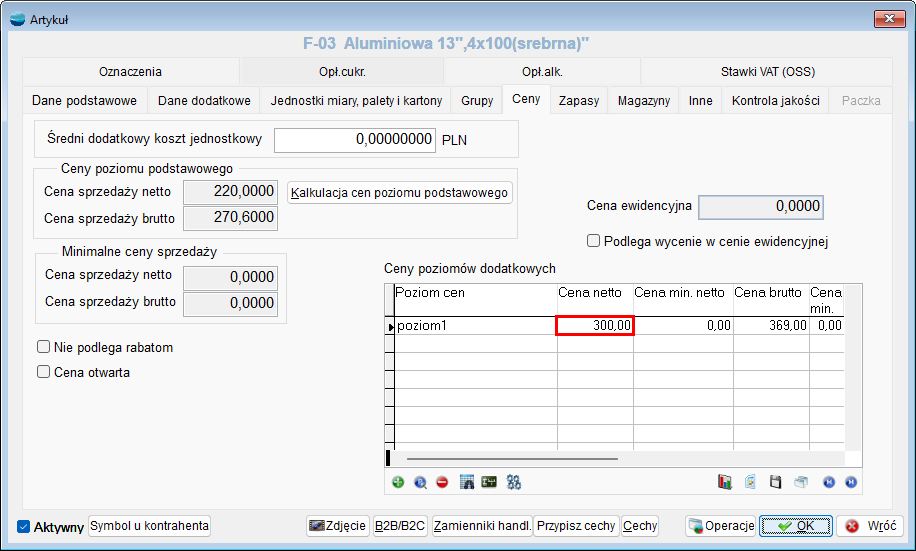916x551 pixels.
Task: Jump to the last record arrow icon
Action: [850, 482]
